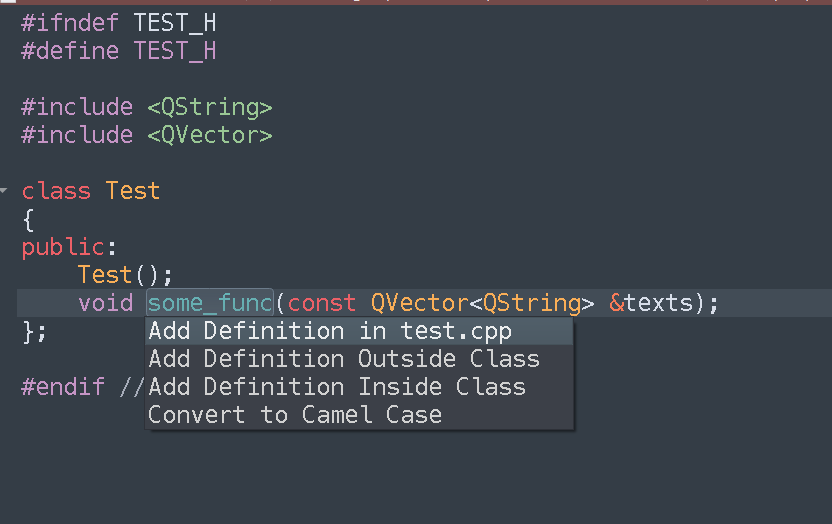The height and width of the screenshot is (524, 832).
Task: Apply 'Convert to Camel Case' action
Action: (295, 415)
